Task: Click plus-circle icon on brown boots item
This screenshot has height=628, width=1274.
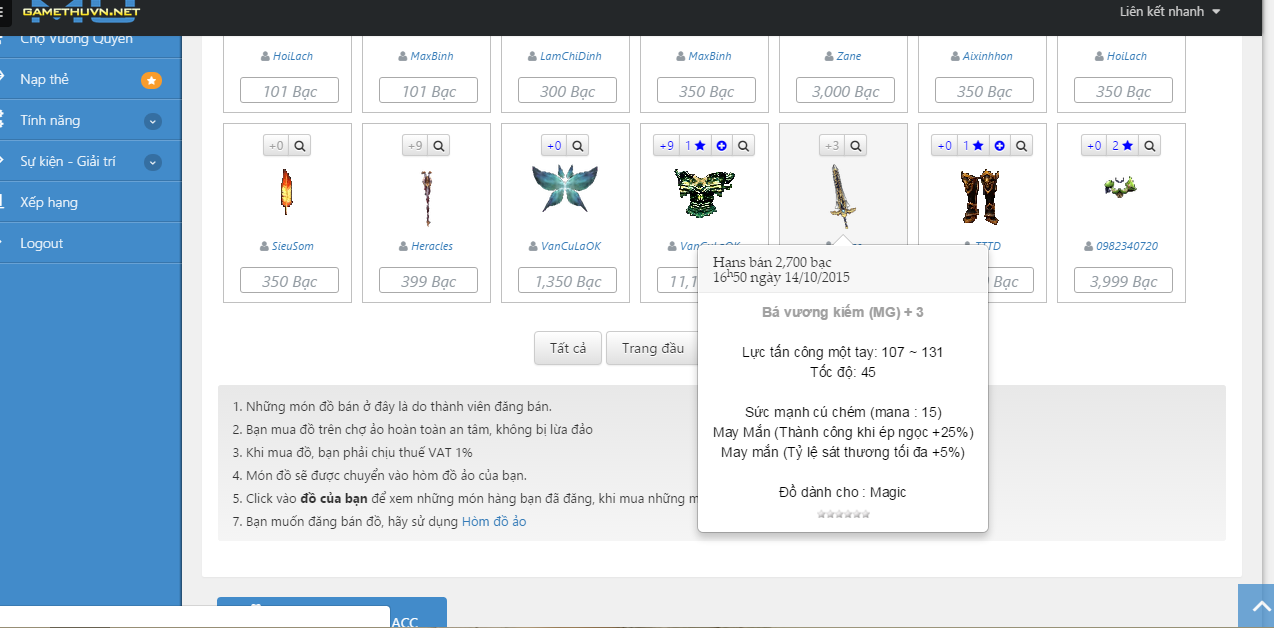Action: click(x=999, y=146)
